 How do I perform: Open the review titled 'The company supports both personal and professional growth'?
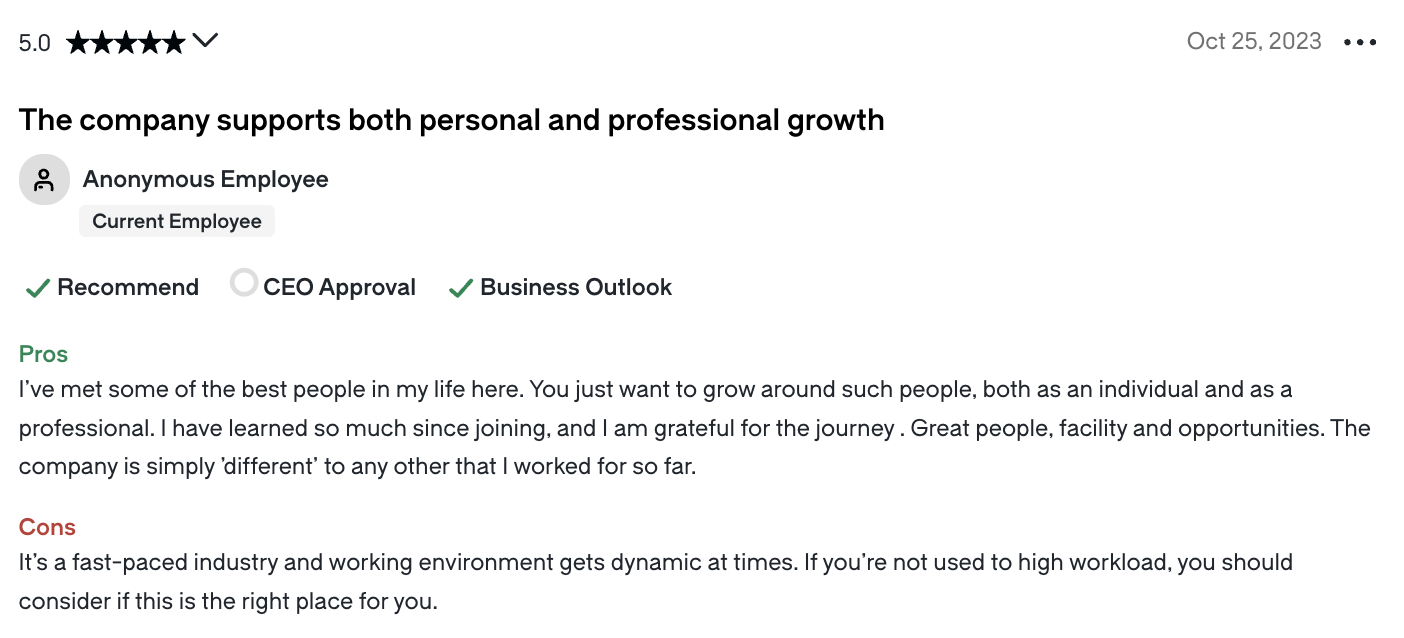(x=452, y=120)
